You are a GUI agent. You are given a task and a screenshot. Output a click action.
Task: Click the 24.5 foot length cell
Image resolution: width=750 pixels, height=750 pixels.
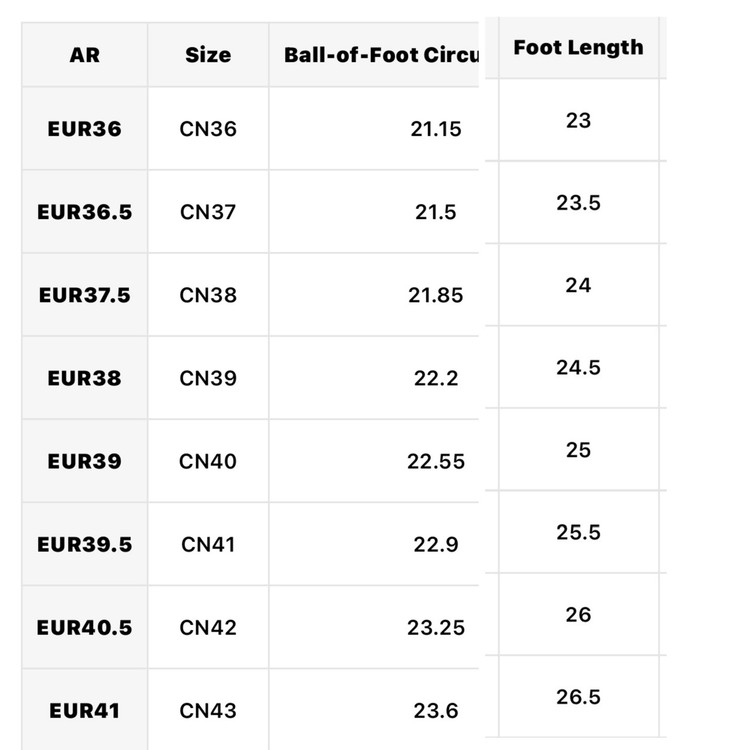pyautogui.click(x=578, y=367)
